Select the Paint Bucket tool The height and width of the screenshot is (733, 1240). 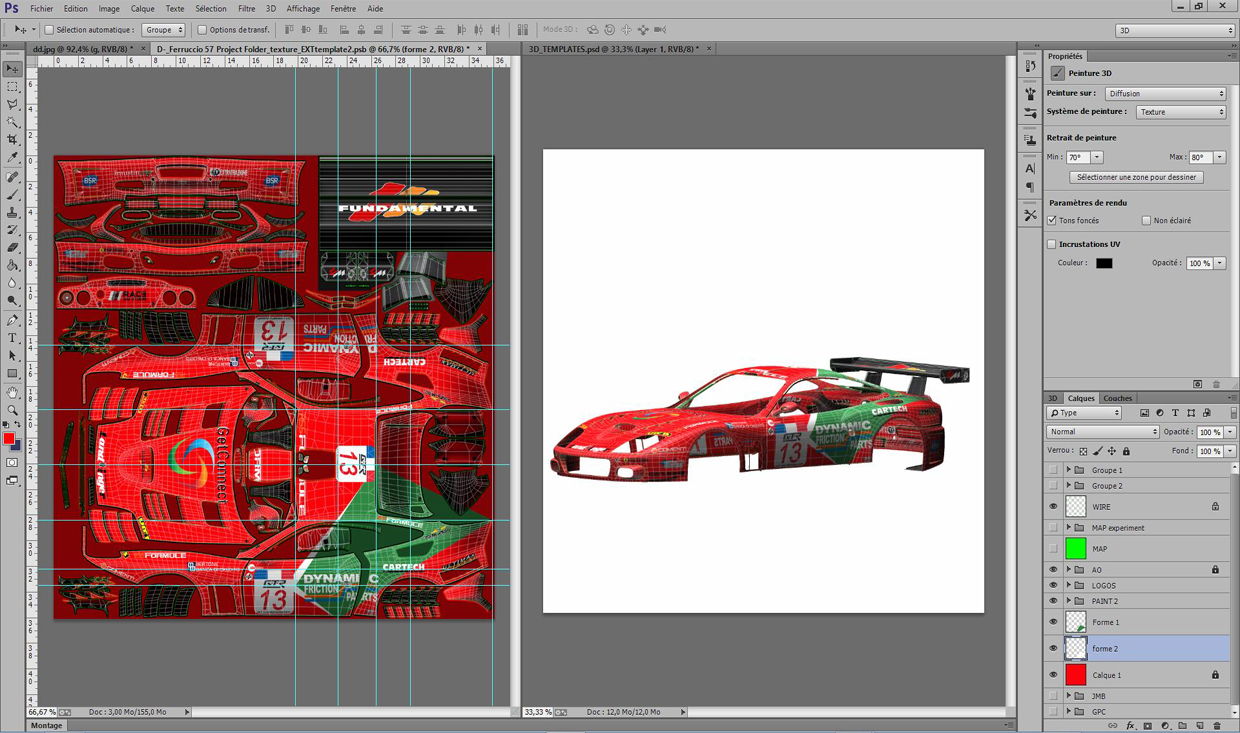tap(12, 266)
